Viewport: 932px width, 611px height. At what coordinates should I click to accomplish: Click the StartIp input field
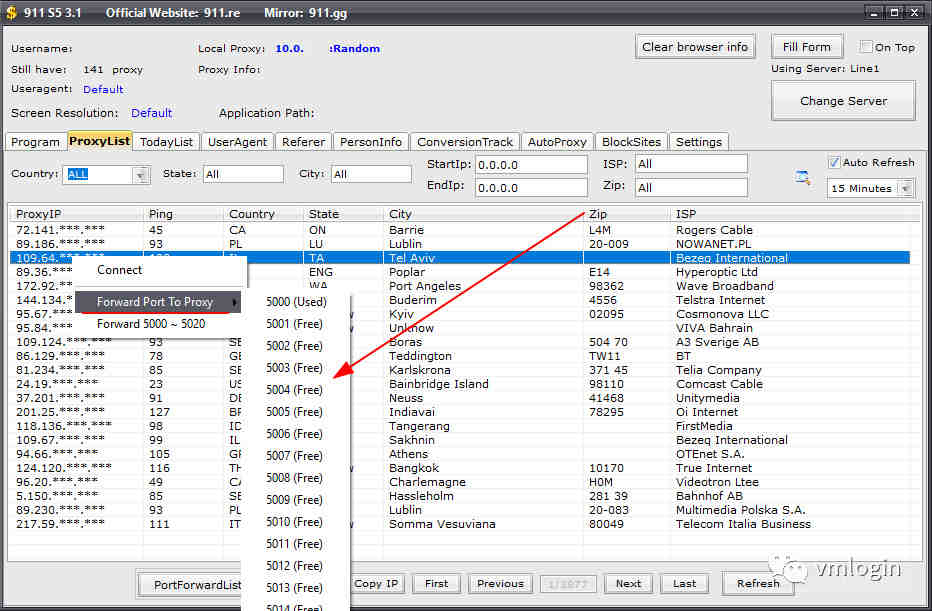point(531,164)
